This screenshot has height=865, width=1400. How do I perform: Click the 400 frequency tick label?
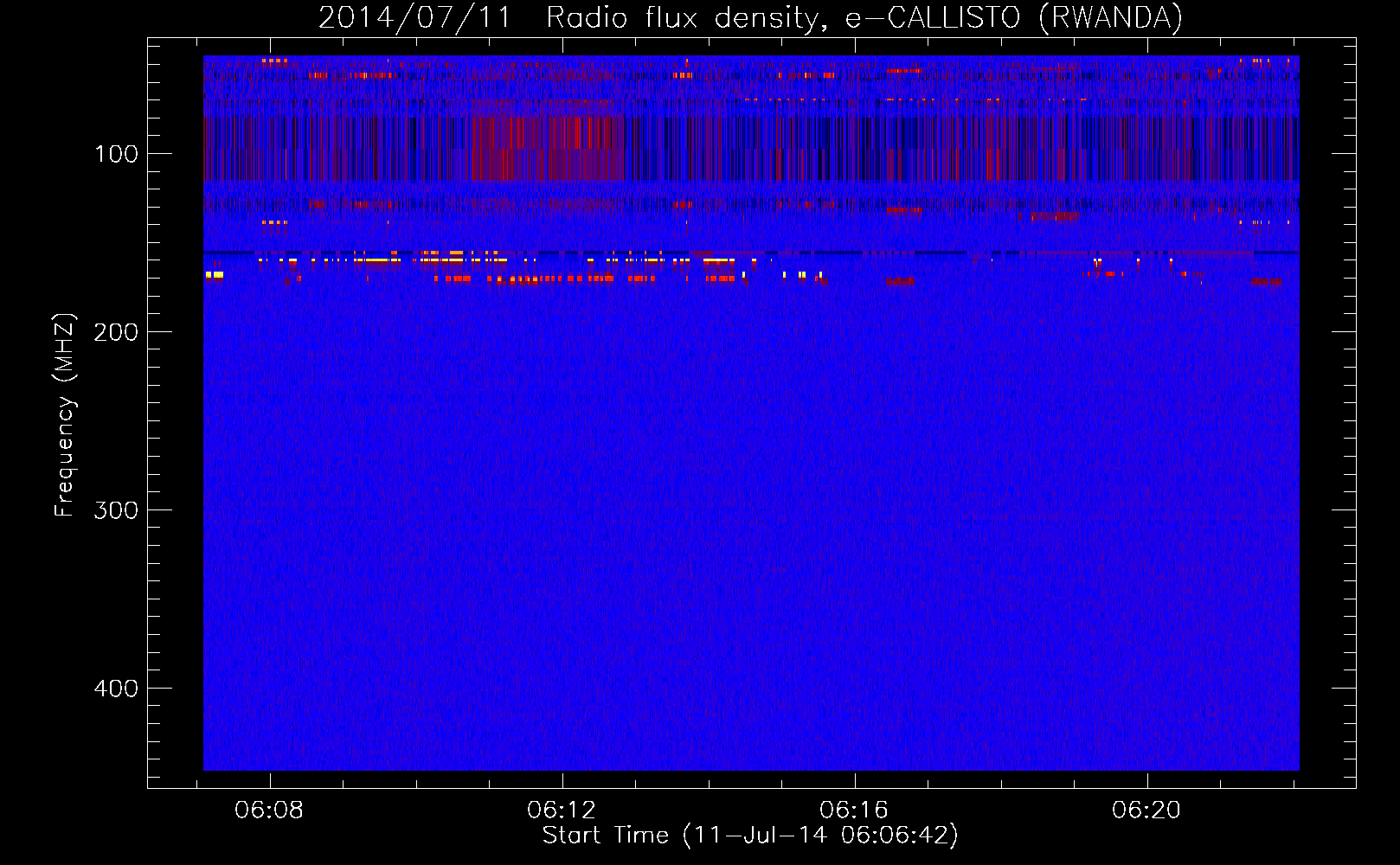coord(117,689)
